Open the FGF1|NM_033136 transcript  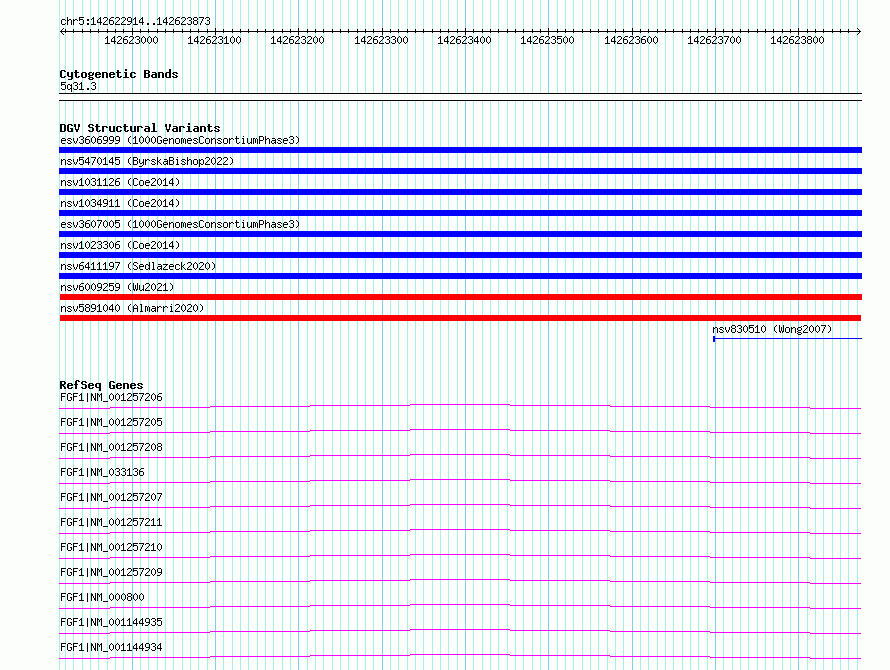point(102,472)
